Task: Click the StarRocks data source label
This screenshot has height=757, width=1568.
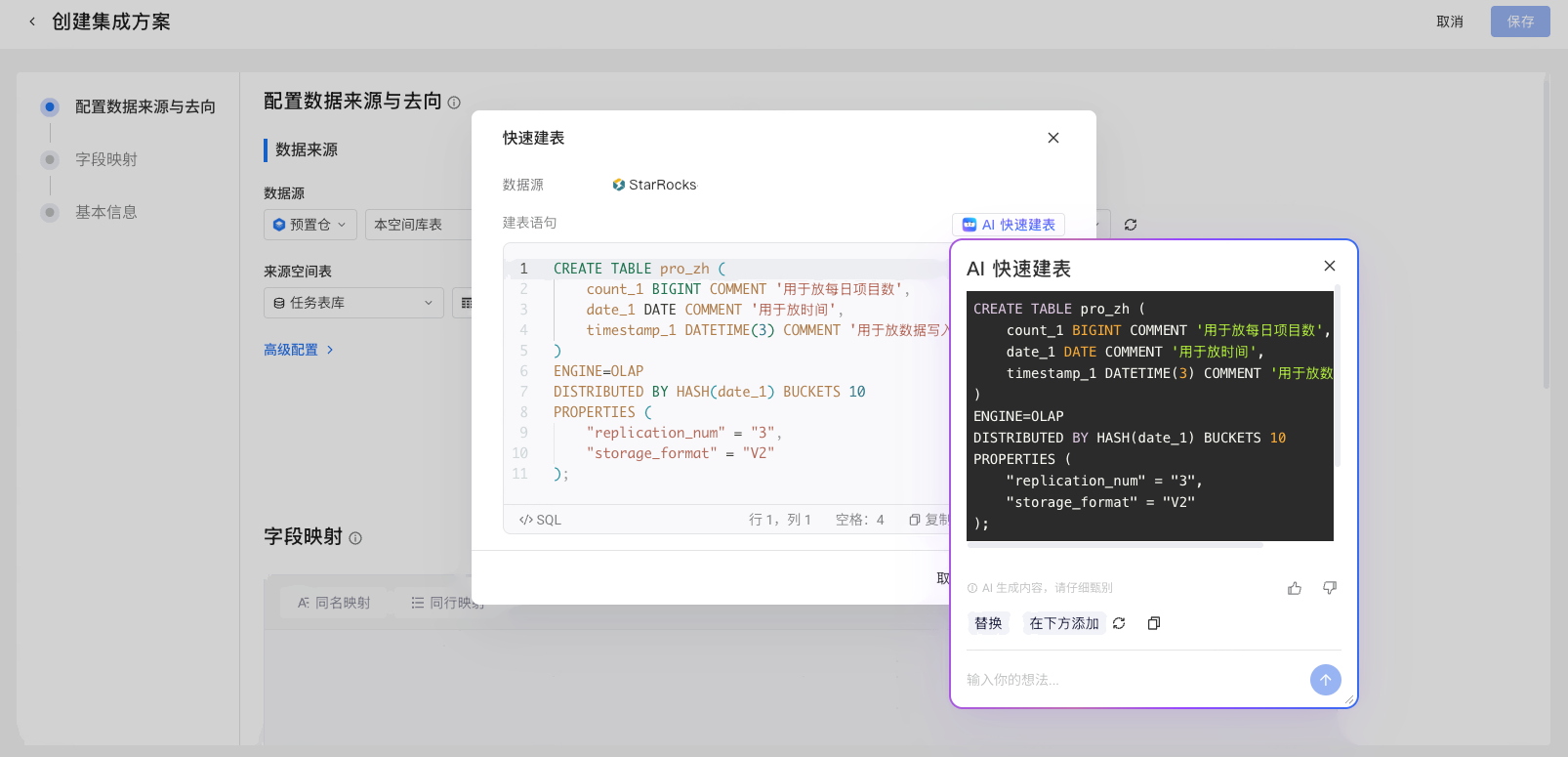Action: tap(654, 185)
